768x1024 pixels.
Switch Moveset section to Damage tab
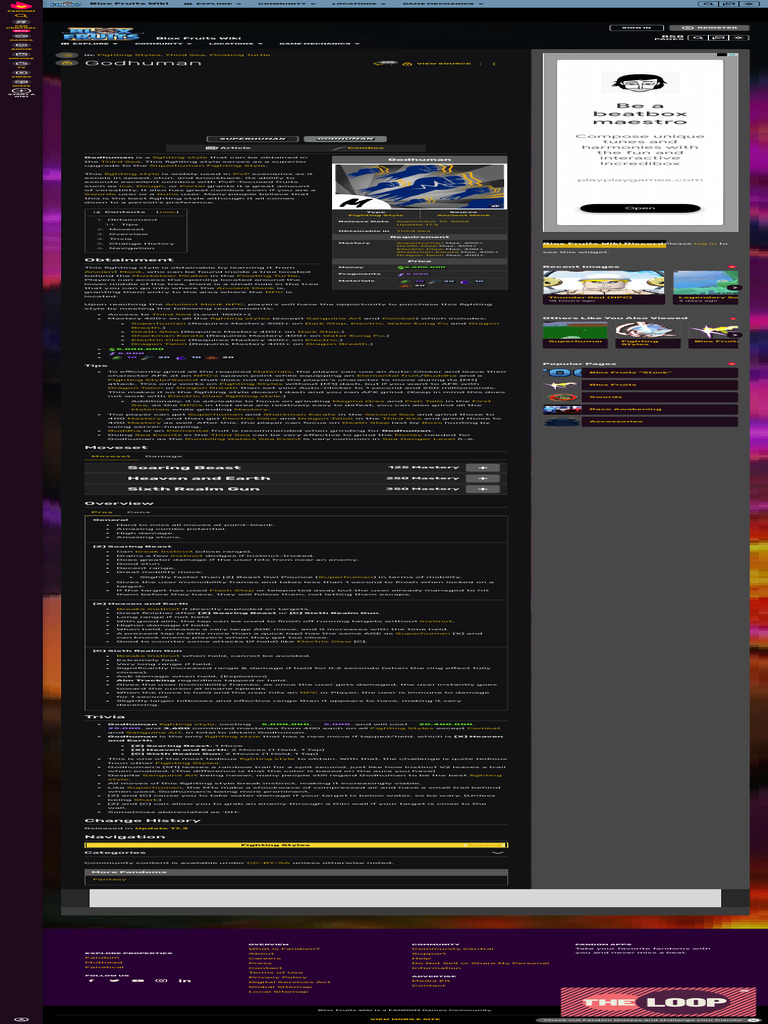coord(163,456)
